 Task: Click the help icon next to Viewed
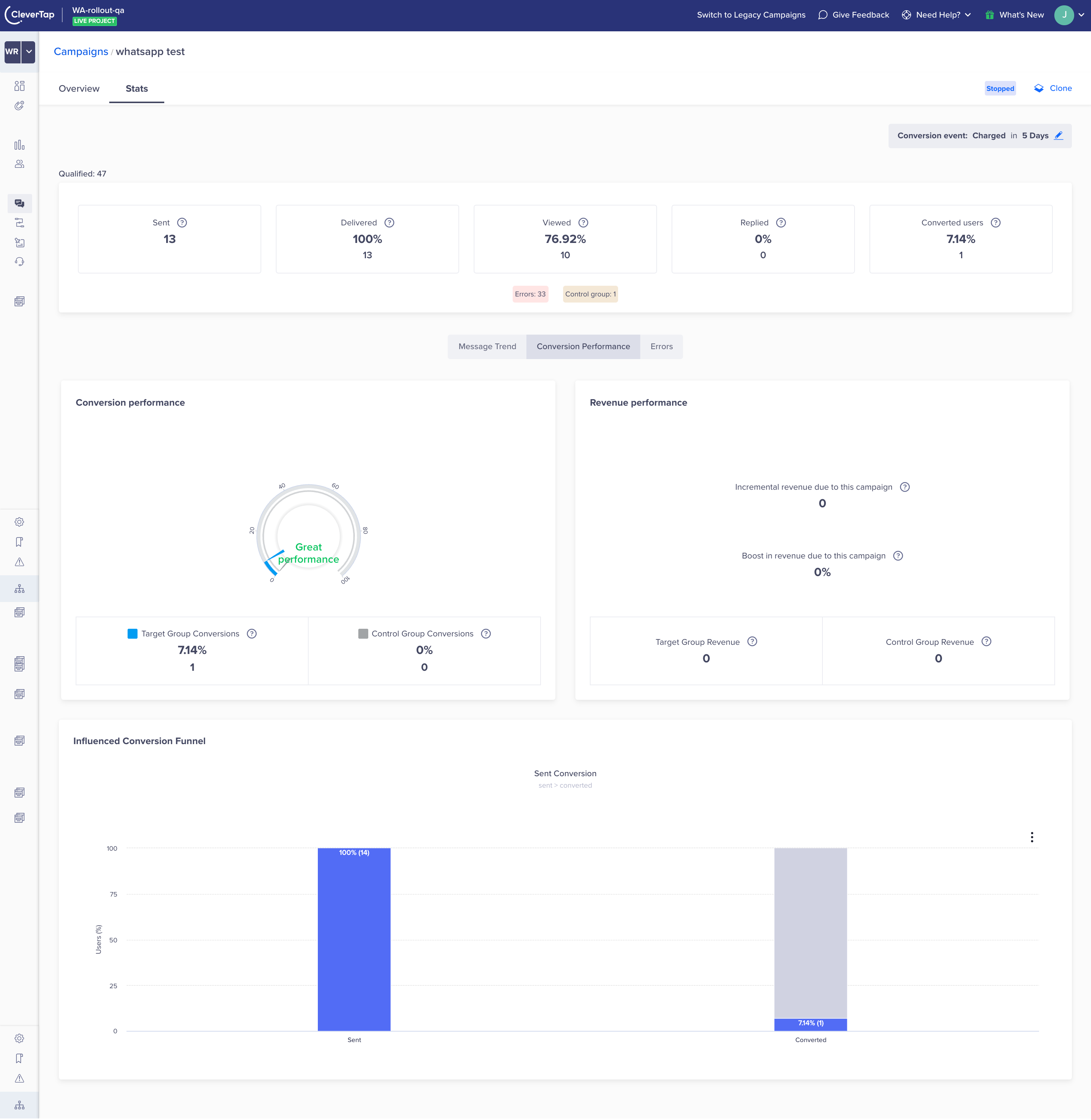583,223
